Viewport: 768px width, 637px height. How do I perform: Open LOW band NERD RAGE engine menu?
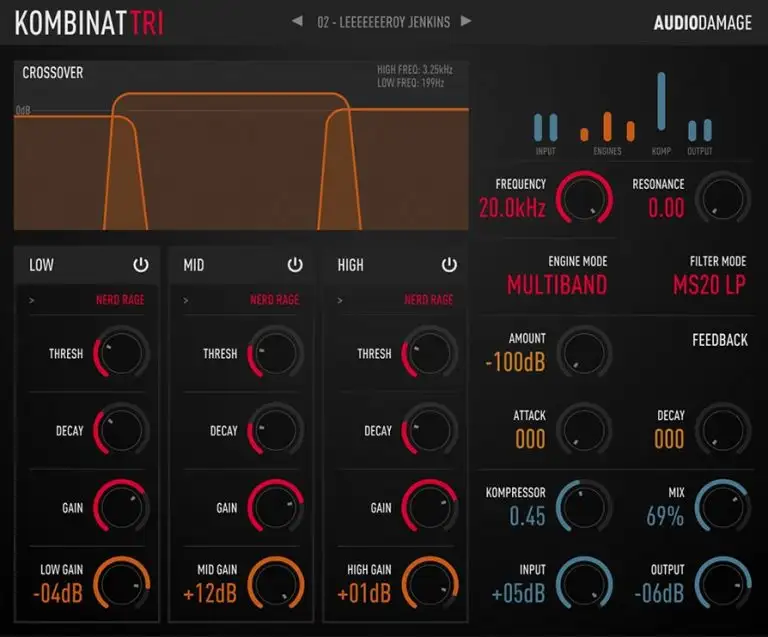click(120, 300)
